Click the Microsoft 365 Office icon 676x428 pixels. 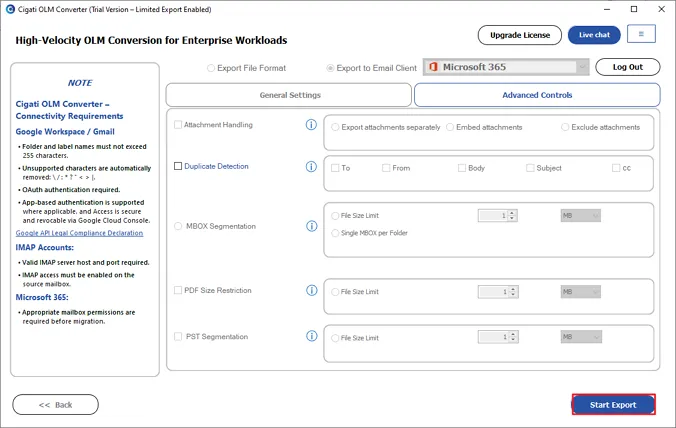[433, 67]
